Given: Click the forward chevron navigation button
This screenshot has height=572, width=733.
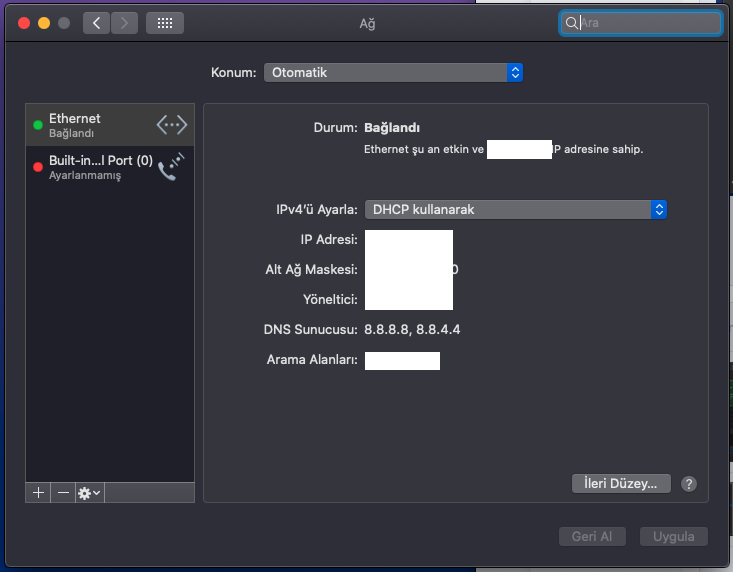Looking at the screenshot, I should tap(125, 22).
